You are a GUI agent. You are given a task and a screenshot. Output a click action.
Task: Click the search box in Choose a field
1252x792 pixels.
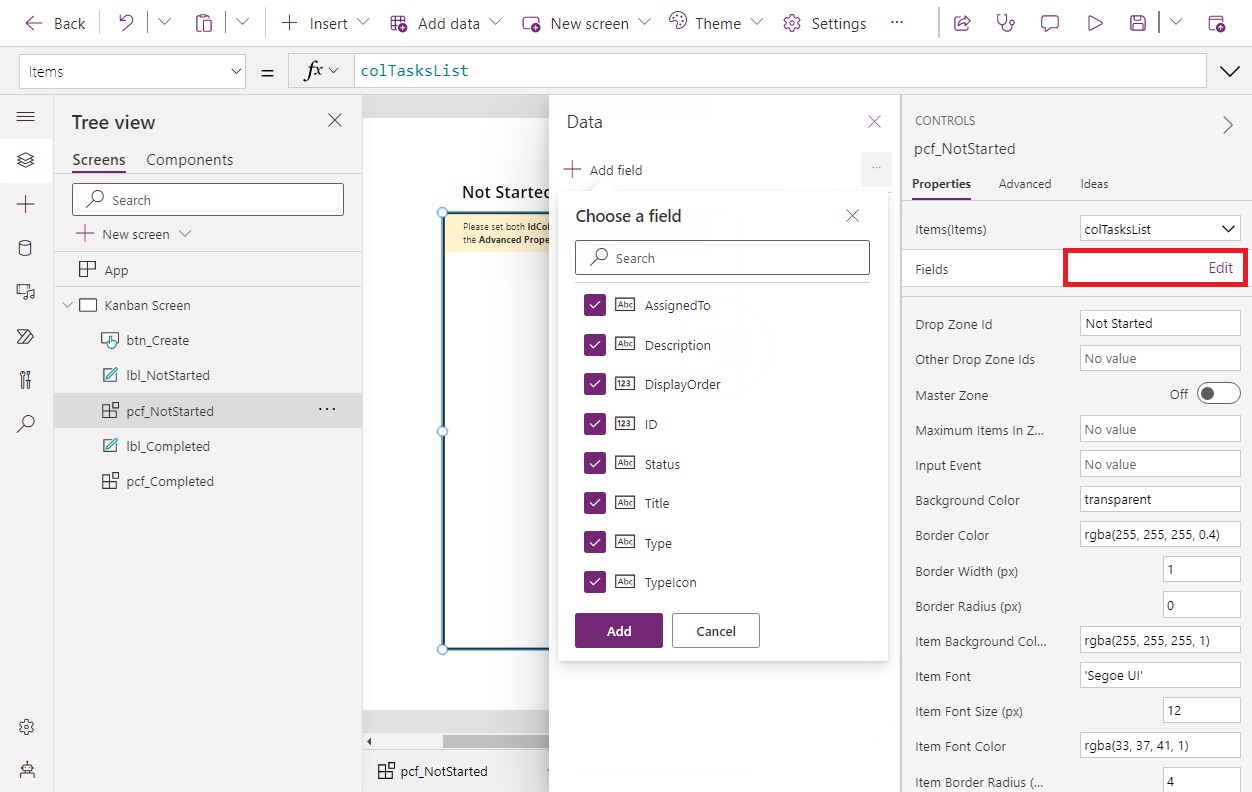click(x=722, y=257)
